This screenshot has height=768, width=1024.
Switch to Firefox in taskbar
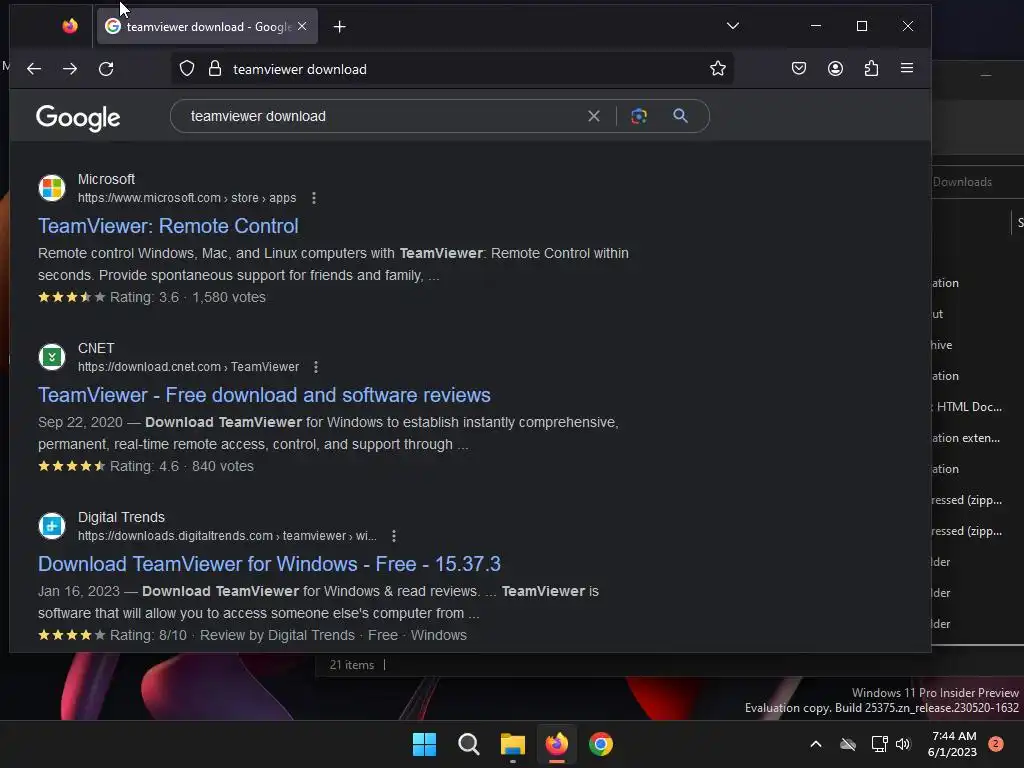pos(556,744)
